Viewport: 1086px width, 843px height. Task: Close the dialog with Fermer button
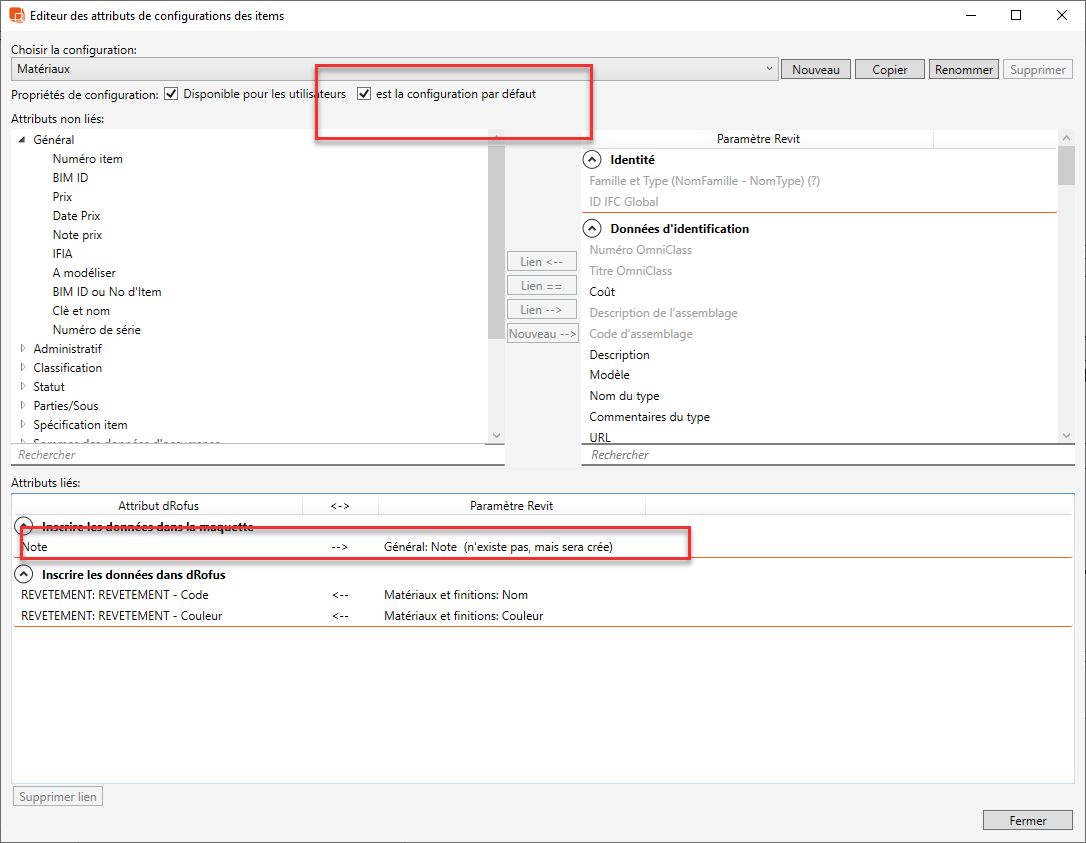pos(1027,821)
